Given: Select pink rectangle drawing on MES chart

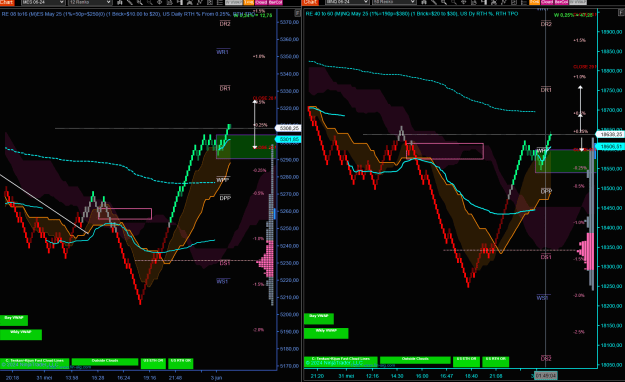Looking at the screenshot, I should 125,214.
